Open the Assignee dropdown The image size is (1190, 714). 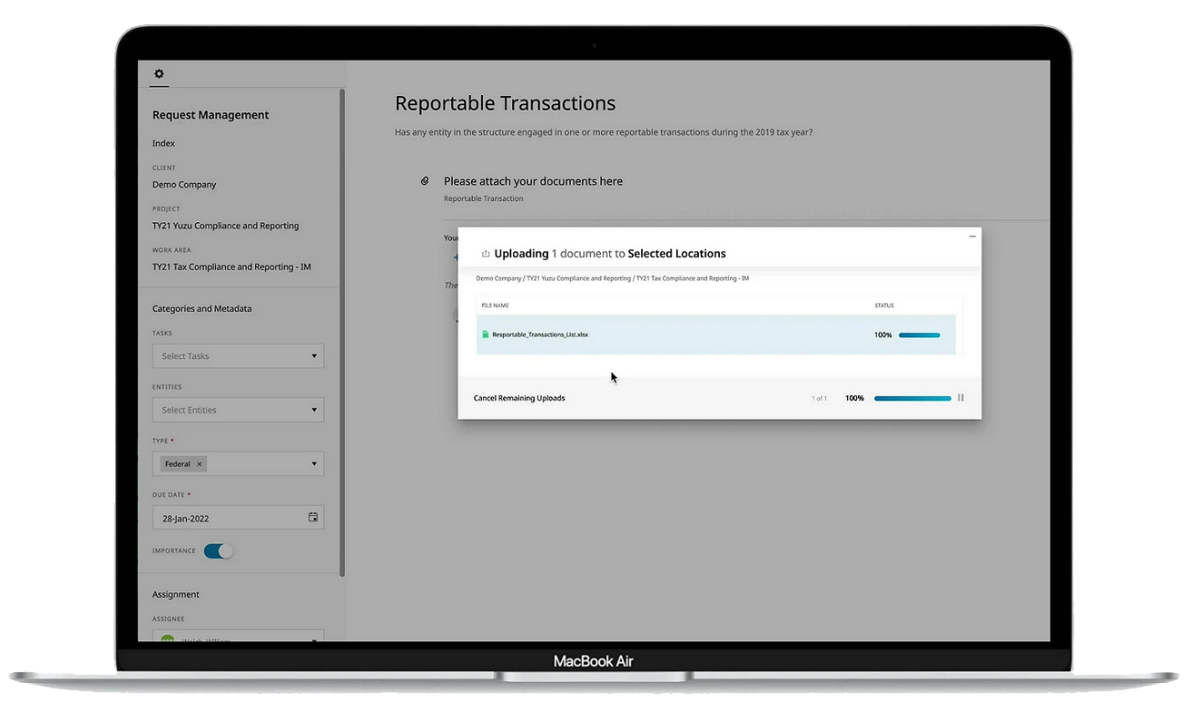[x=238, y=636]
